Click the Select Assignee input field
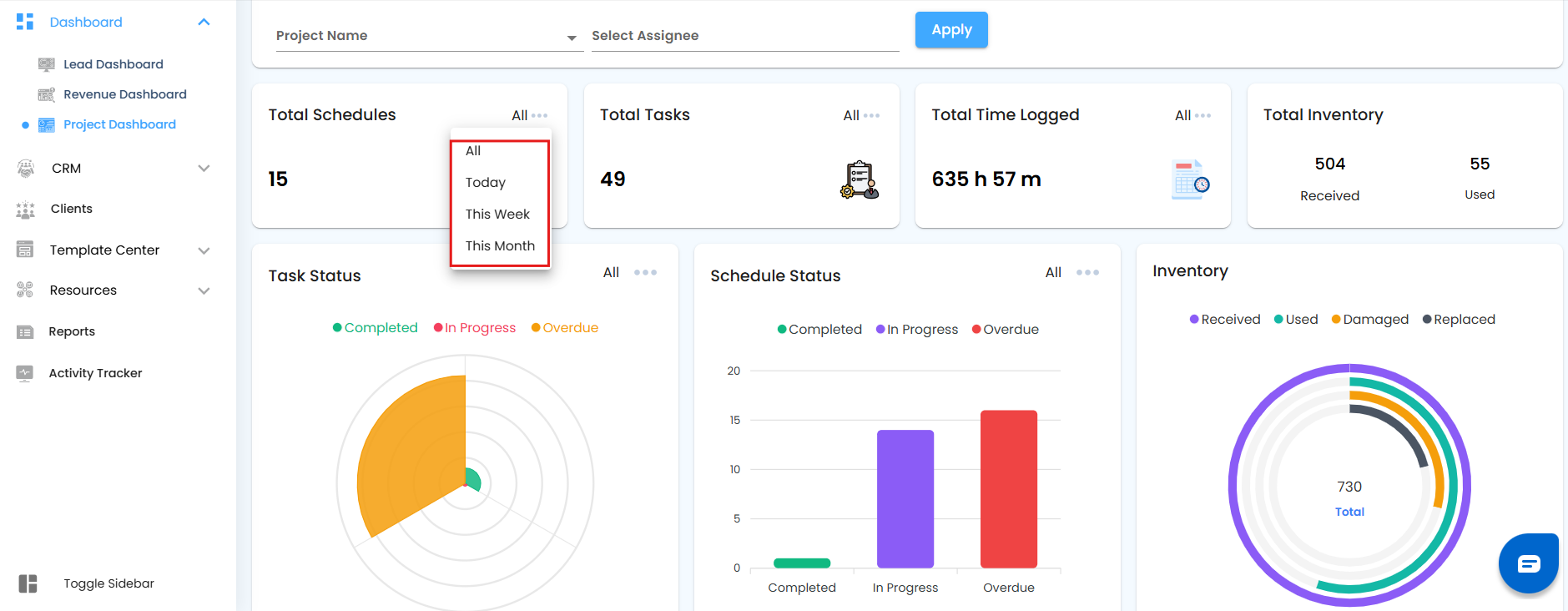Screen dimensions: 1568x611 [744, 36]
